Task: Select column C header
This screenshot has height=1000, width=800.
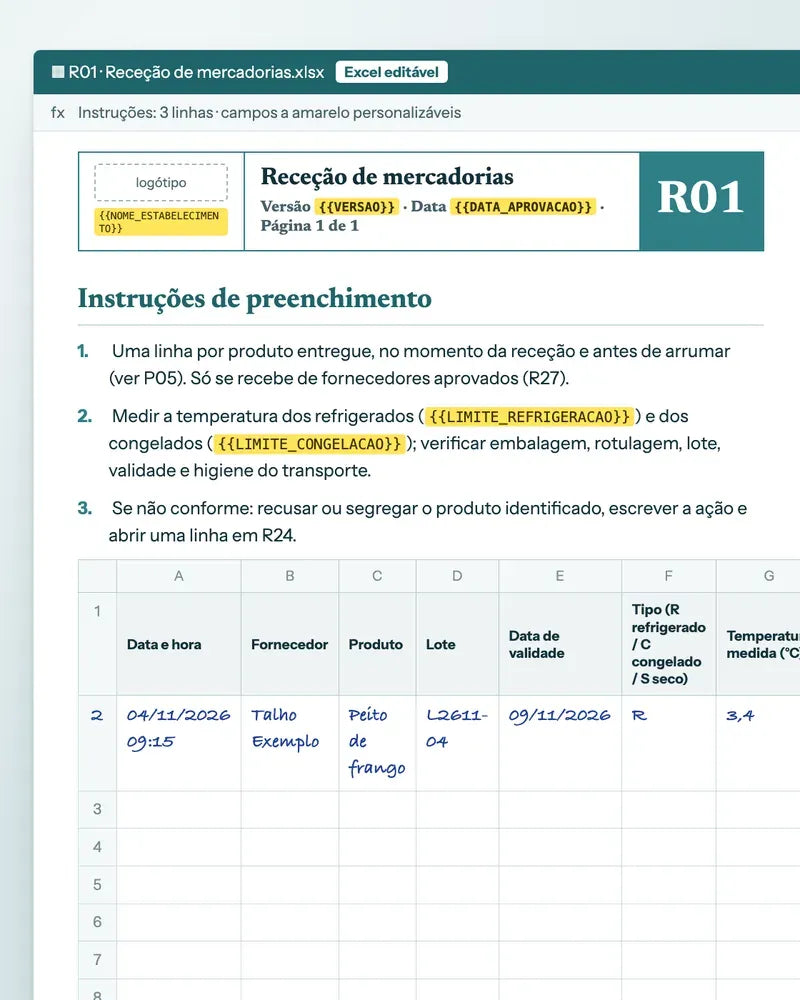Action: coord(377,576)
